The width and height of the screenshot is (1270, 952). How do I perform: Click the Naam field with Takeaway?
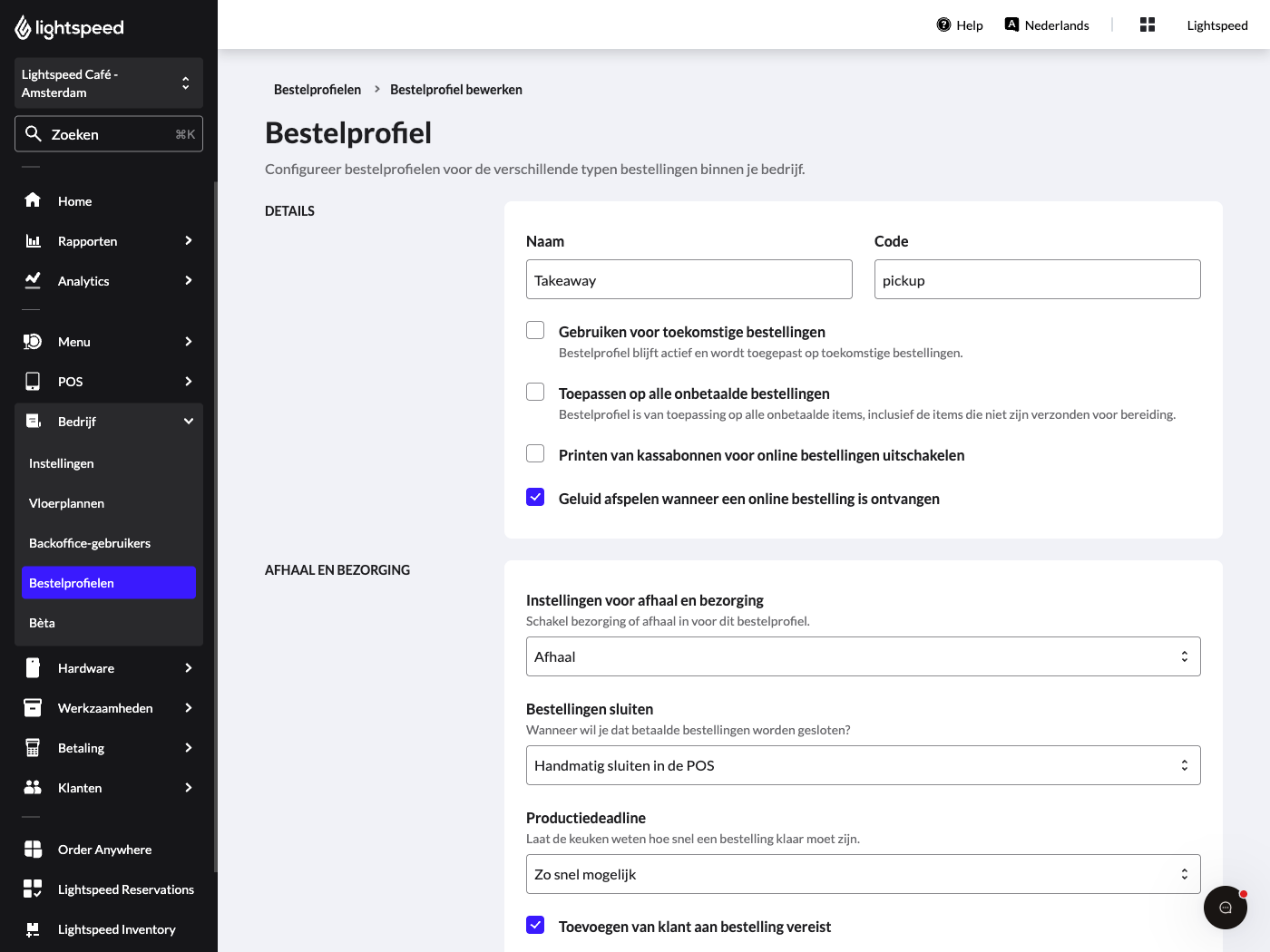(689, 279)
